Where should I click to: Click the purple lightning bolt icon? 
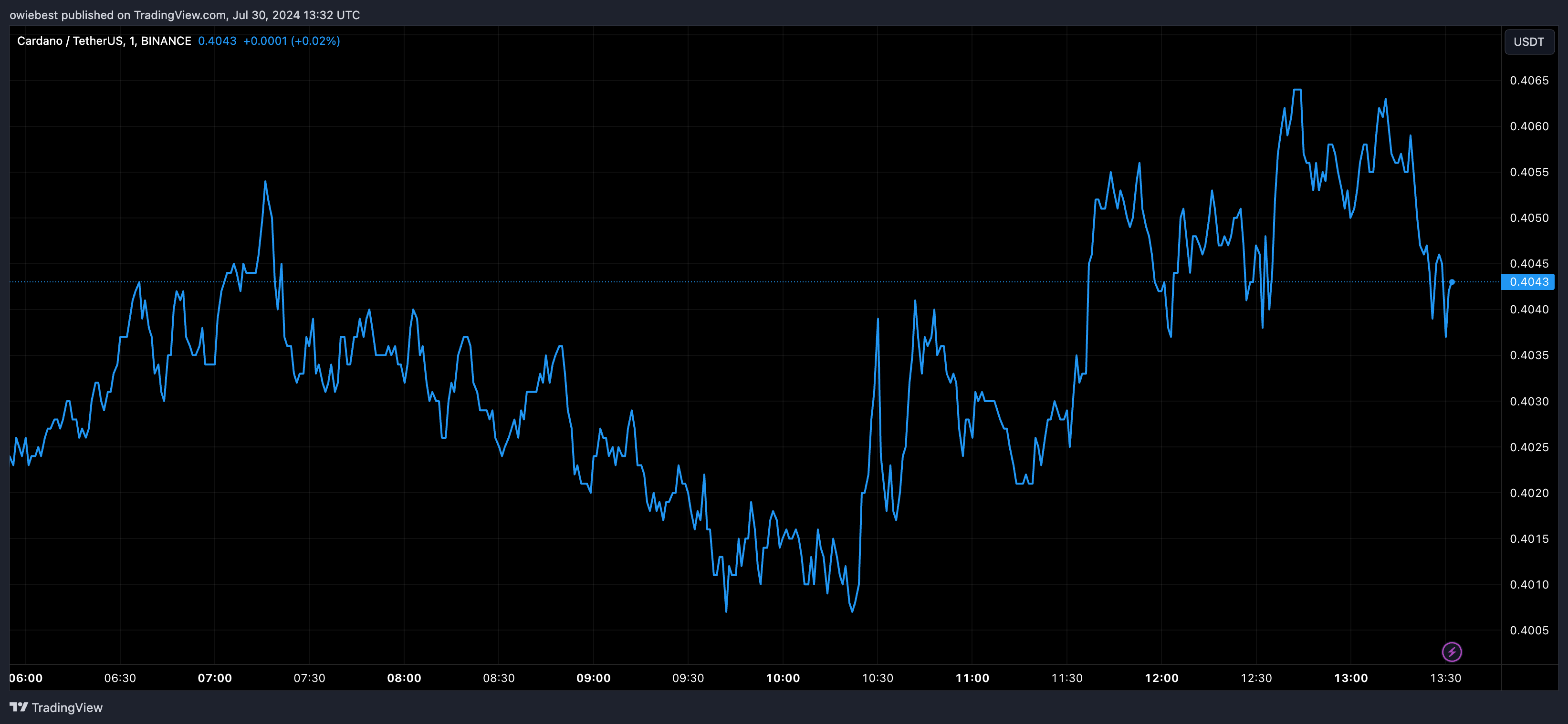click(x=1452, y=652)
